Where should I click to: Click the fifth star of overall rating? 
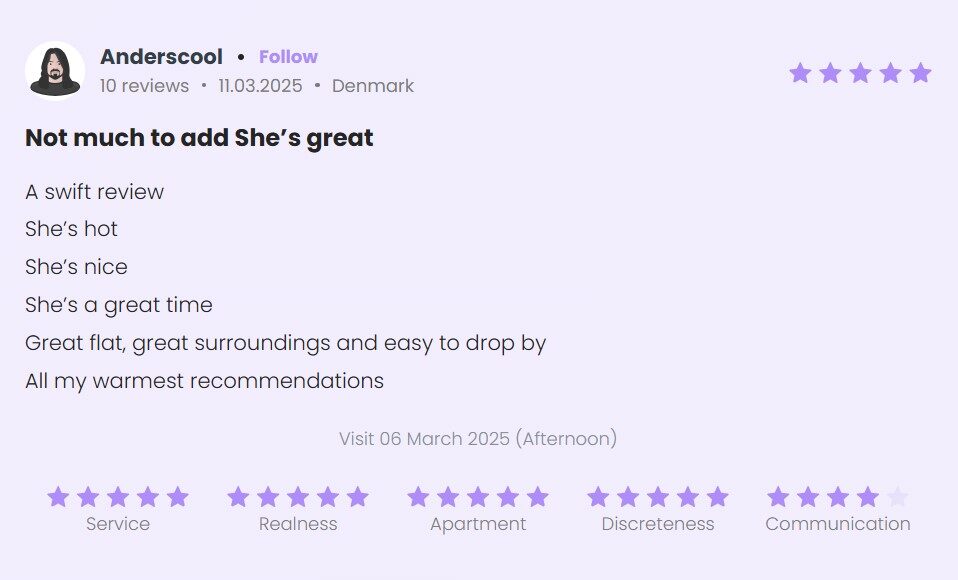click(921, 73)
